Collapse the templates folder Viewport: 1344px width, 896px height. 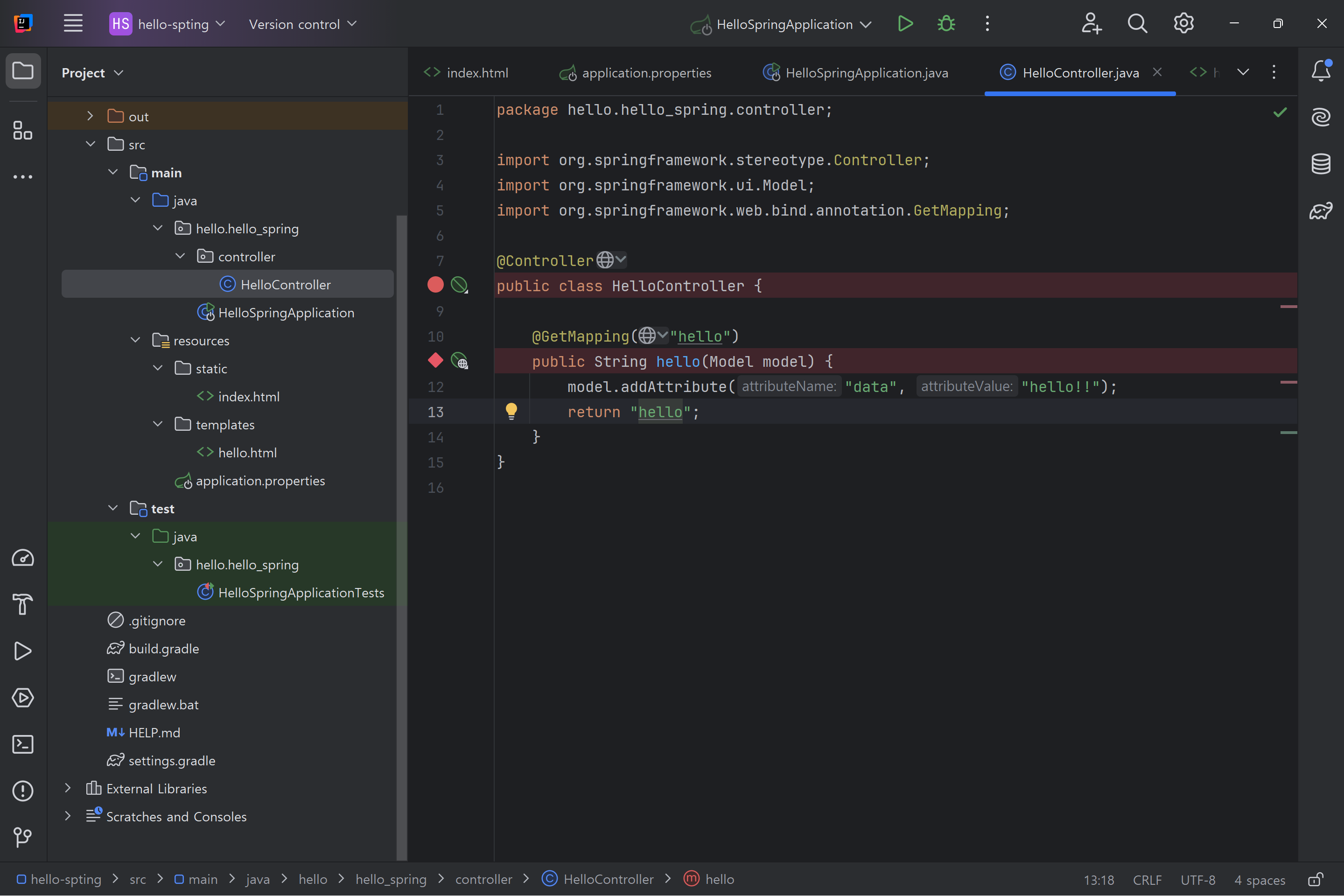point(158,424)
